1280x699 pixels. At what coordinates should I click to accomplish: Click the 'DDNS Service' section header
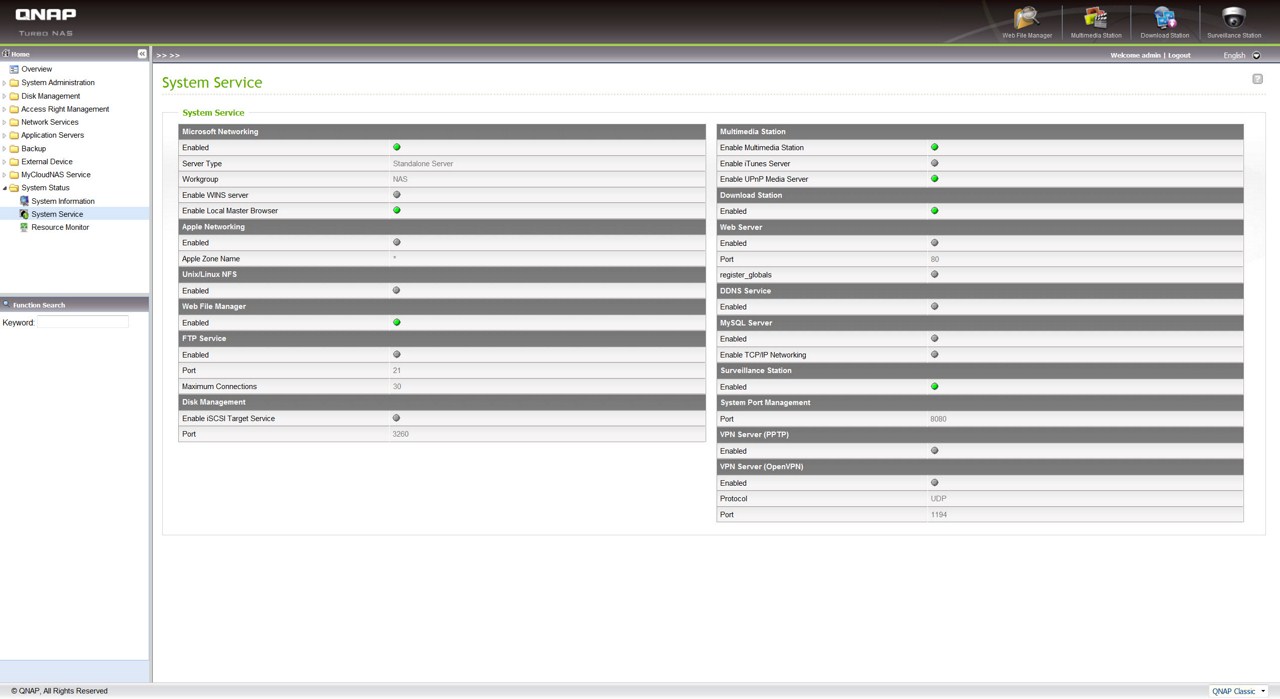(980, 290)
